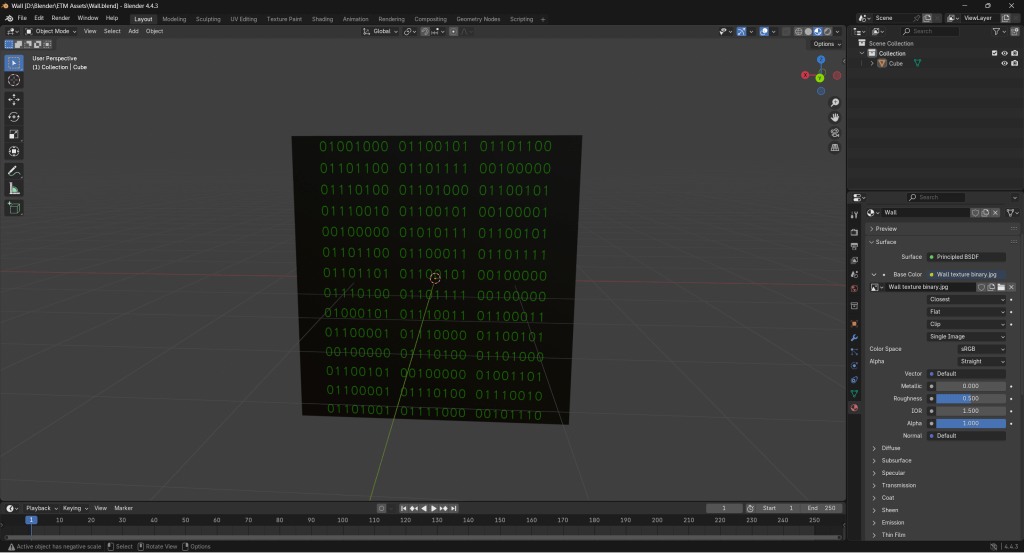
Task: Click the hand pan view icon
Action: [835, 117]
